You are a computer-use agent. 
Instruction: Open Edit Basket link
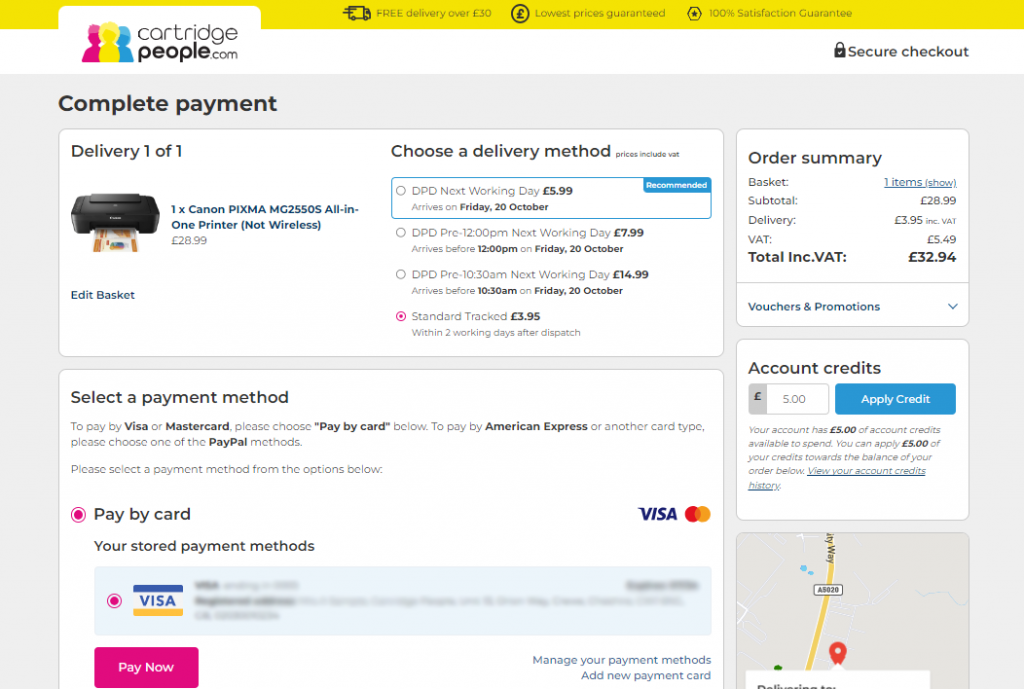[x=103, y=295]
